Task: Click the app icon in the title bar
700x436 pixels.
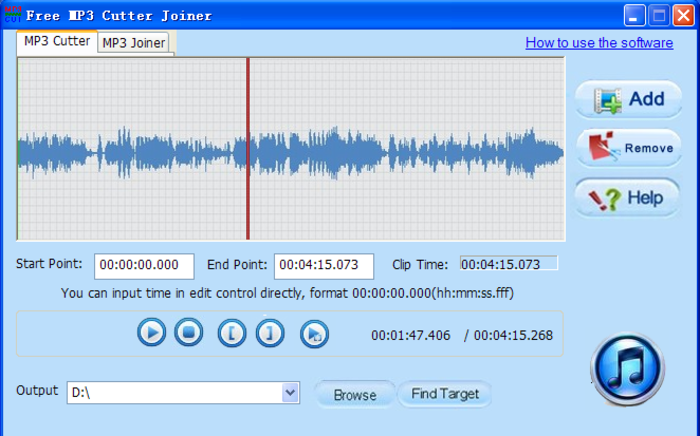Action: pos(12,15)
